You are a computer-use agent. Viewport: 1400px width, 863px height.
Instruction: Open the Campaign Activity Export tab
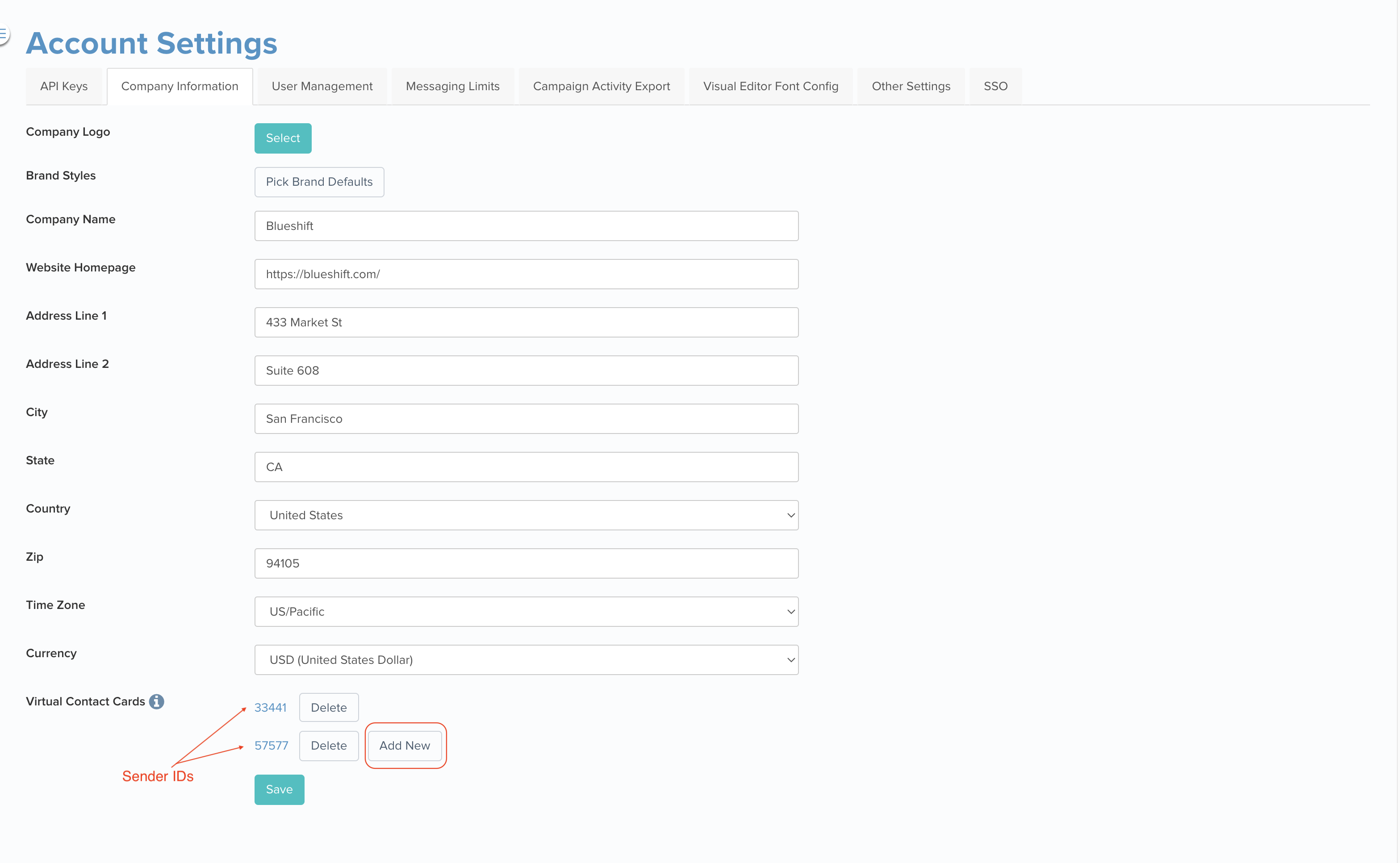click(x=601, y=86)
